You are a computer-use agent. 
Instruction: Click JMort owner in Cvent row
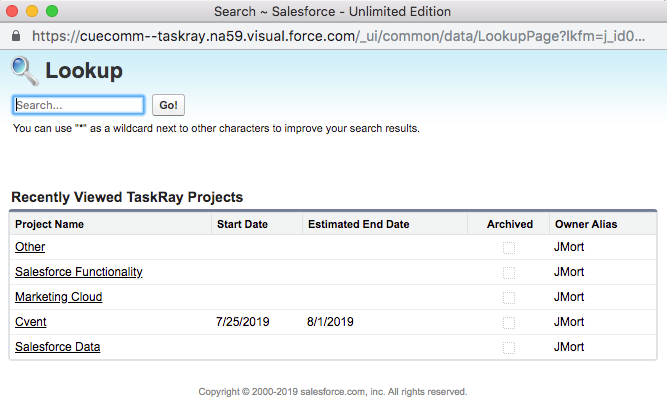point(569,322)
